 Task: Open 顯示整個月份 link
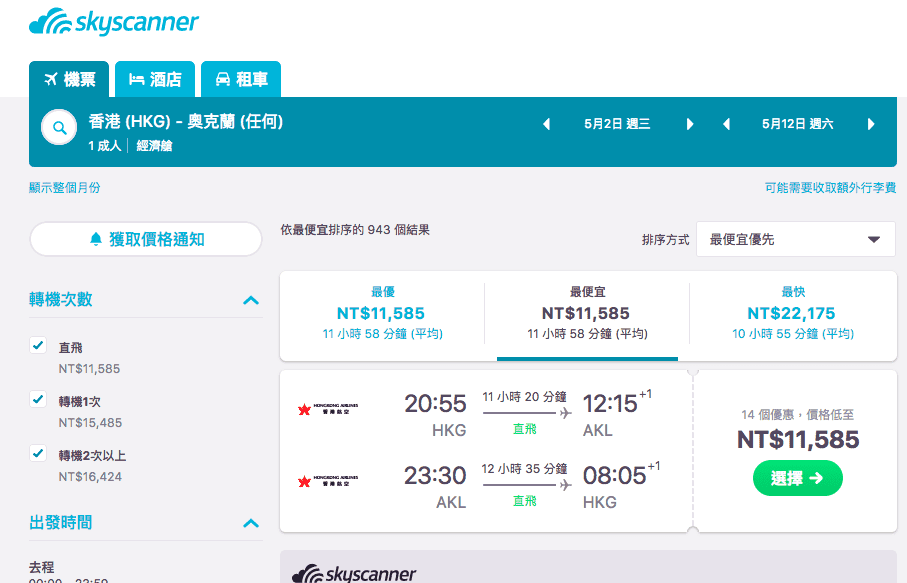[x=65, y=187]
